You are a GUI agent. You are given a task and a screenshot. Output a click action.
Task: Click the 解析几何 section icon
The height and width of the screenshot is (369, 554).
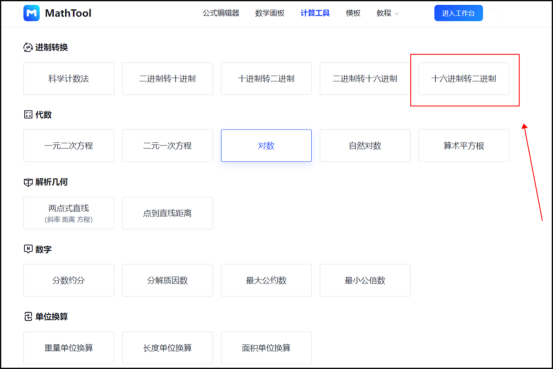[28, 182]
